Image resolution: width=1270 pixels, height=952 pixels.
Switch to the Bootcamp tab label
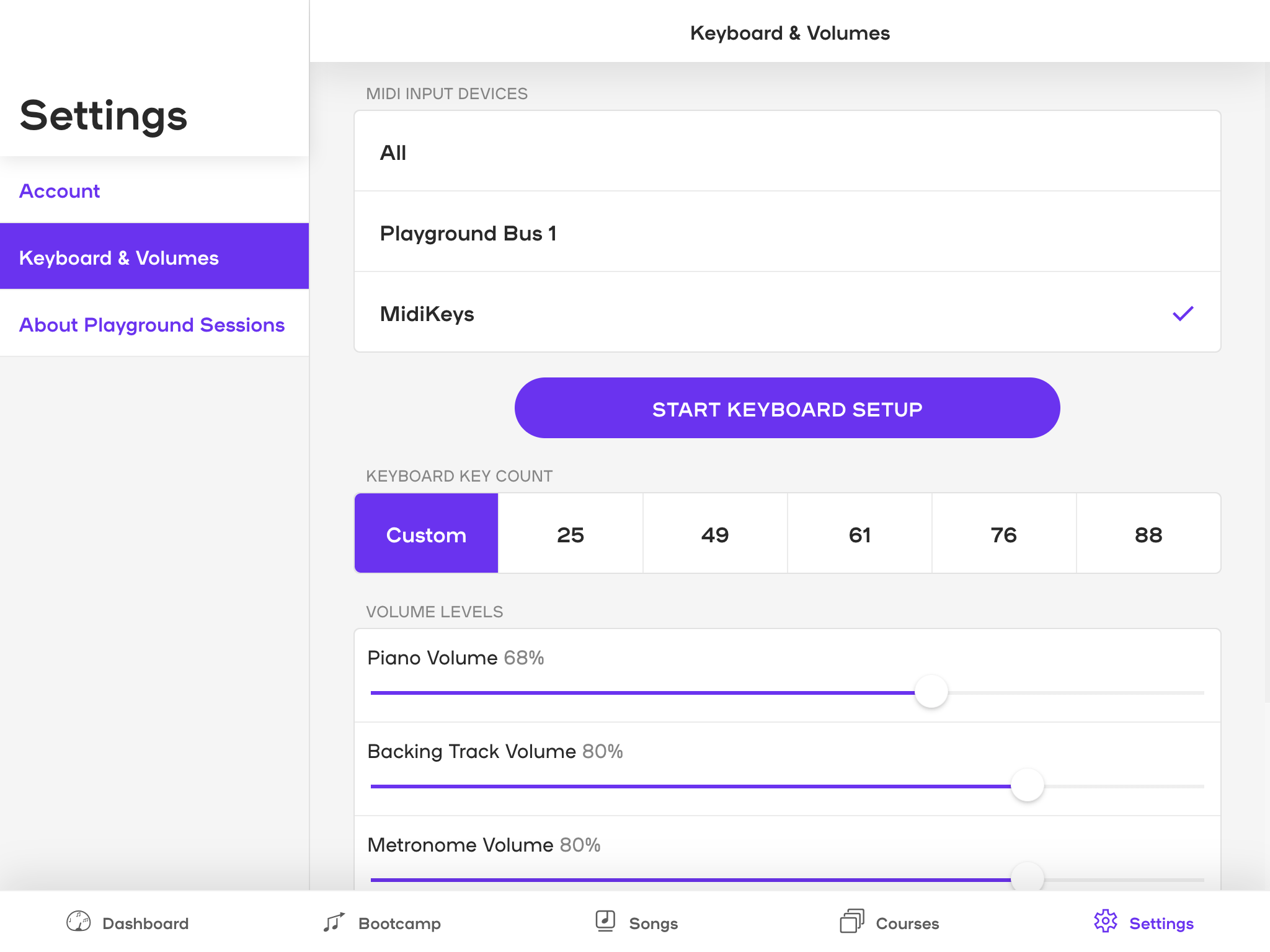point(399,923)
